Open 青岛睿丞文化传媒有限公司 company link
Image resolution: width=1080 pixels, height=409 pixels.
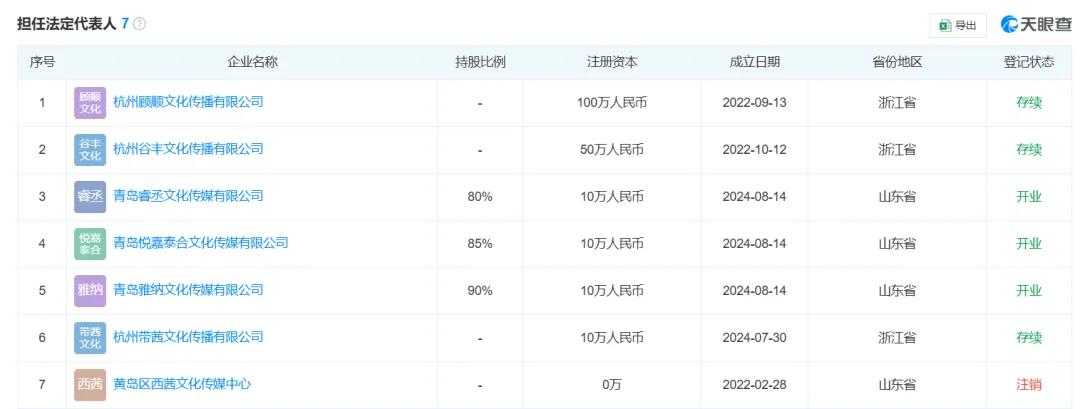(188, 196)
